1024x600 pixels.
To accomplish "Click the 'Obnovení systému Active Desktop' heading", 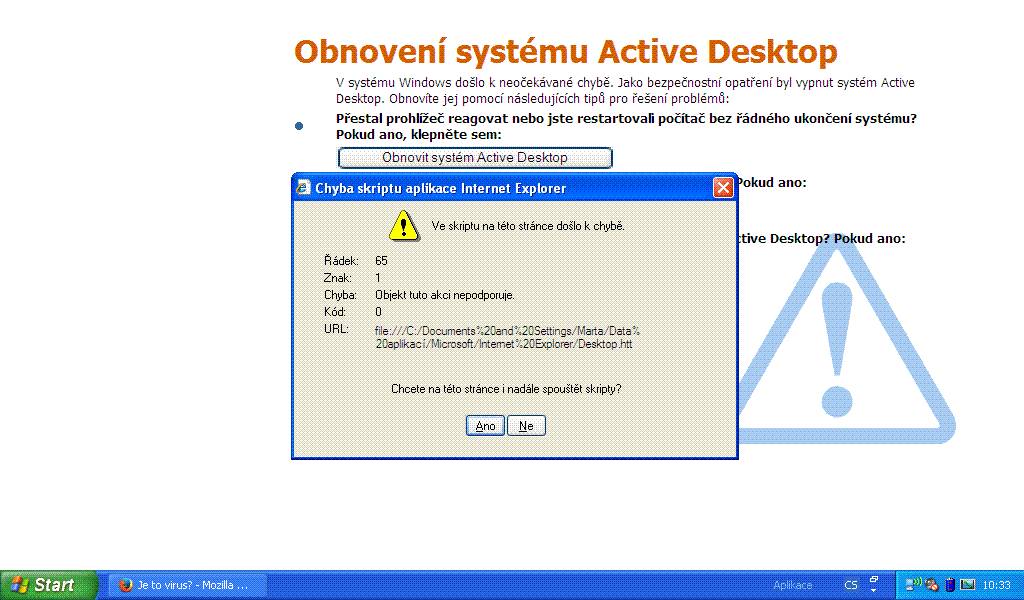I will pyautogui.click(x=566, y=52).
